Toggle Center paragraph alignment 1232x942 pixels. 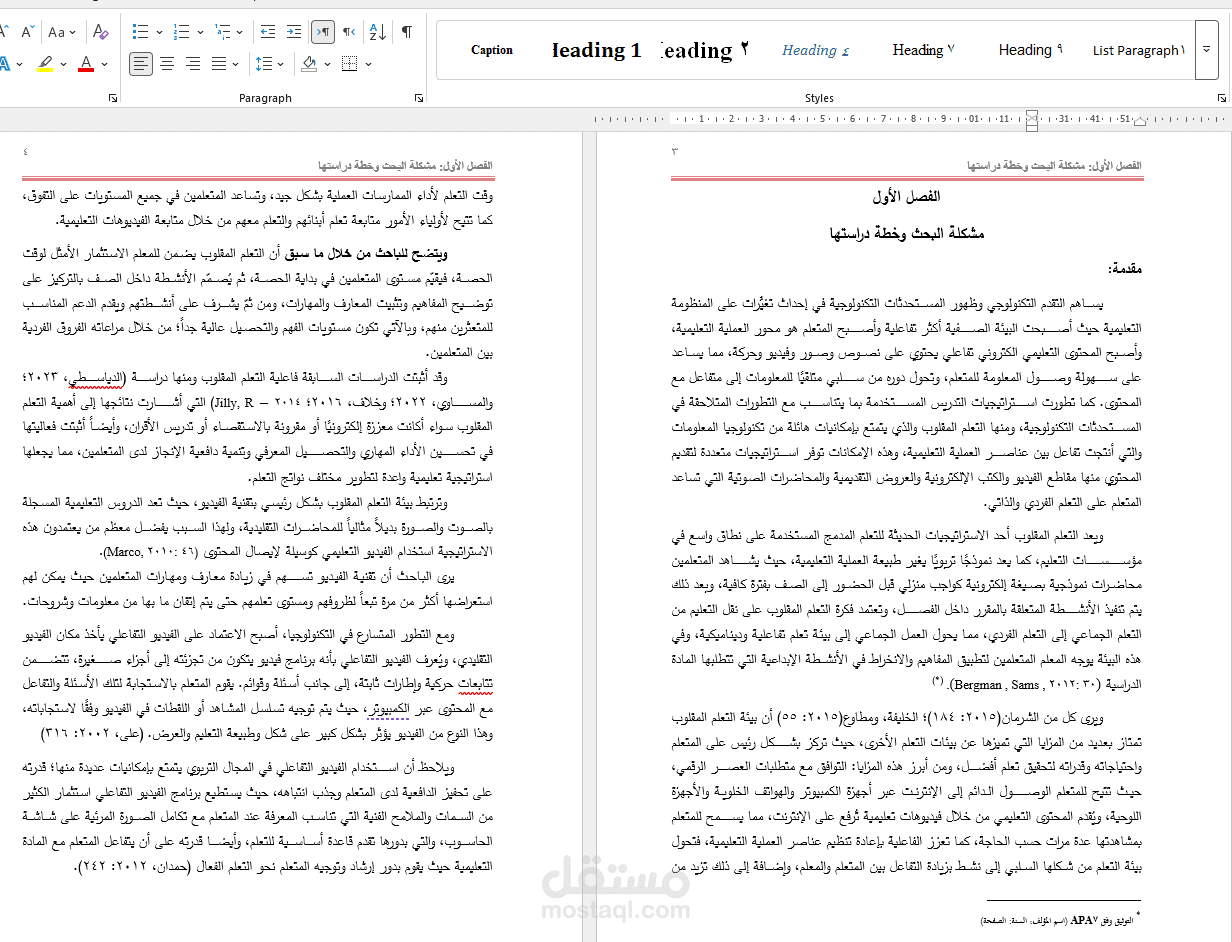tap(167, 64)
